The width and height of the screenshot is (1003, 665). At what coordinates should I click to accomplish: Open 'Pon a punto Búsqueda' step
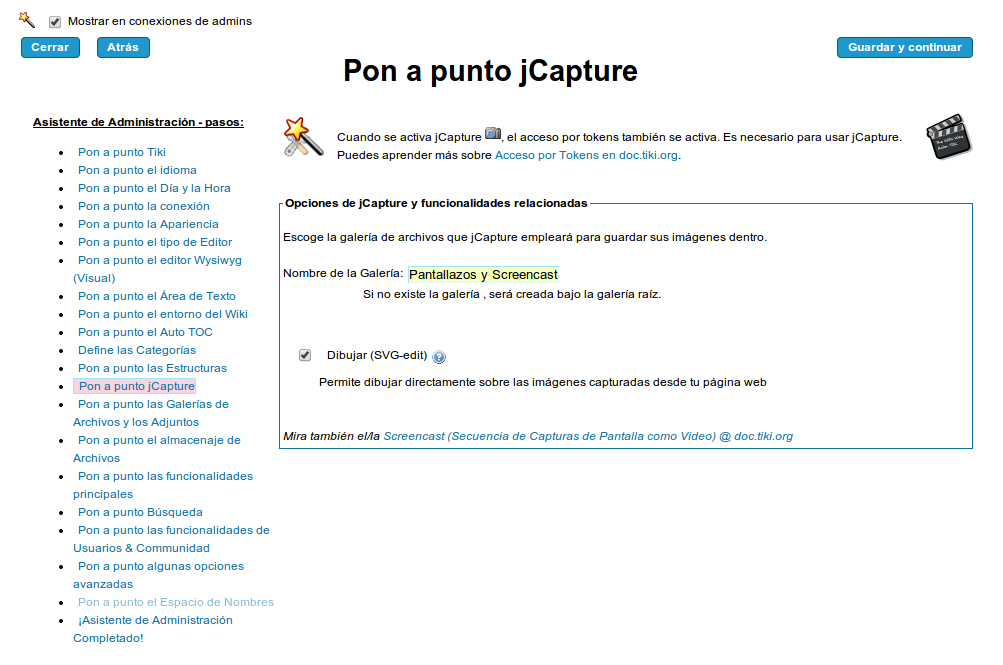[140, 512]
